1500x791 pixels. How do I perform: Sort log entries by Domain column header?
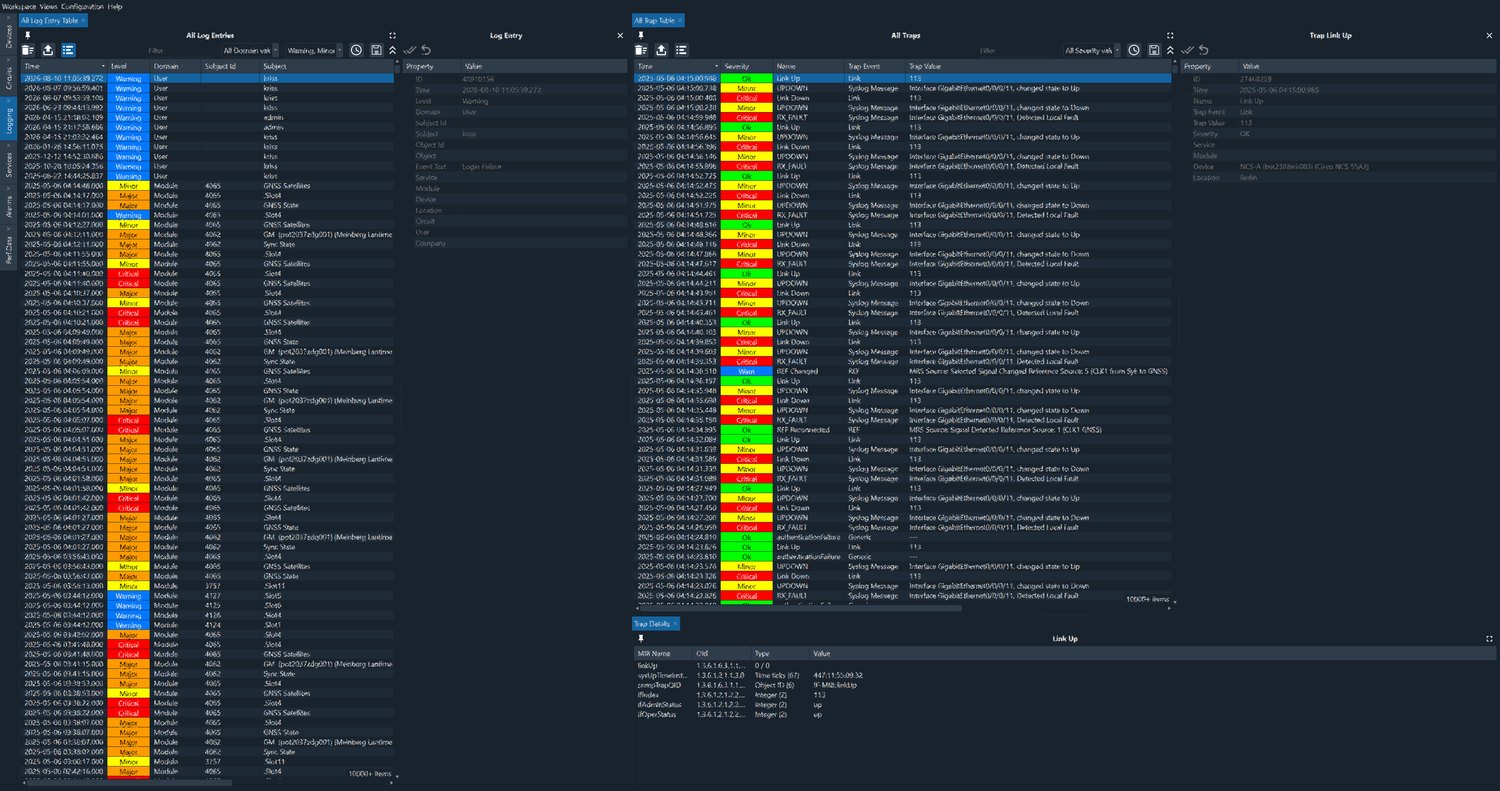point(175,66)
